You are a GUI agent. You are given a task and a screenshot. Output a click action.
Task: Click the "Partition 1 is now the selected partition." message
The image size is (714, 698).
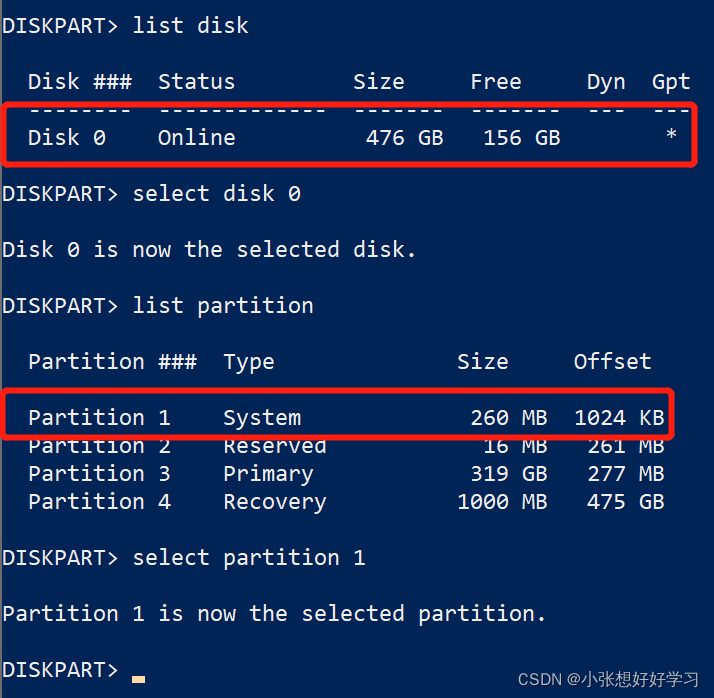pyautogui.click(x=274, y=614)
